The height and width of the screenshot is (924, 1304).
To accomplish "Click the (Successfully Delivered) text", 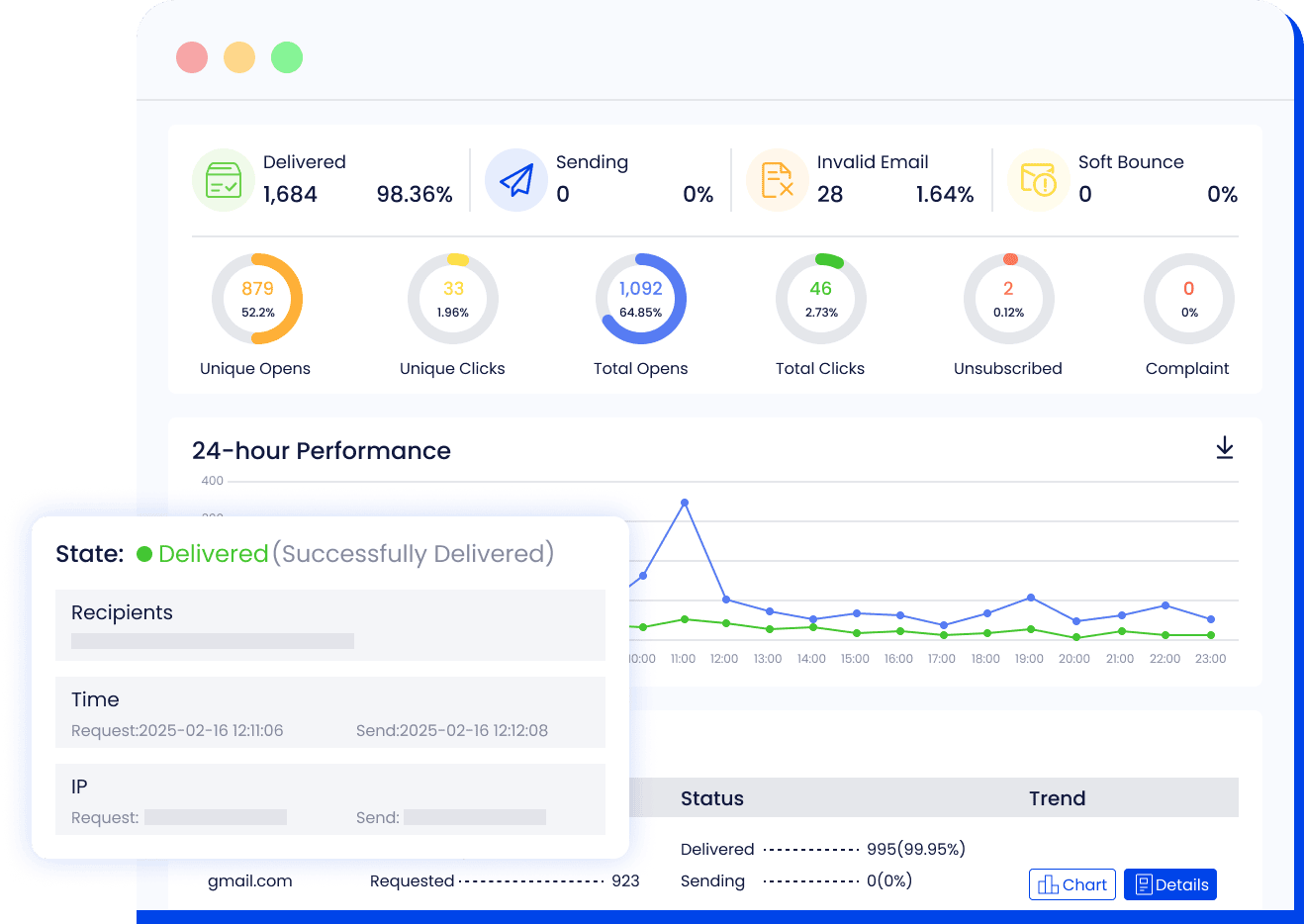I will click(414, 554).
